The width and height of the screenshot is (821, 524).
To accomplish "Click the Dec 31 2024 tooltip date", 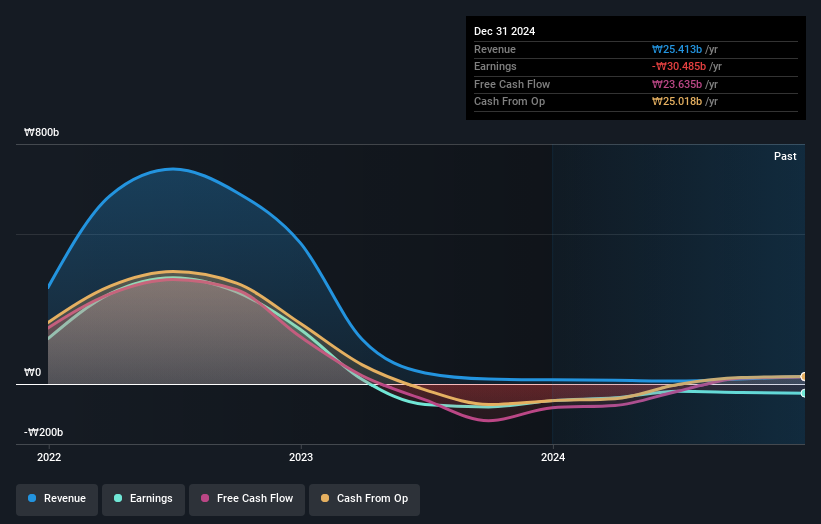I will click(x=504, y=31).
